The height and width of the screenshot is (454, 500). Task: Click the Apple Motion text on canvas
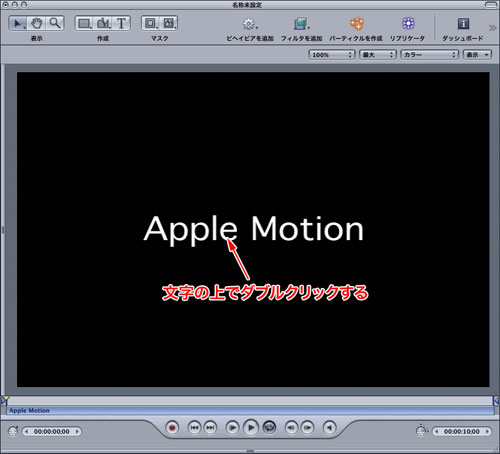coord(254,230)
